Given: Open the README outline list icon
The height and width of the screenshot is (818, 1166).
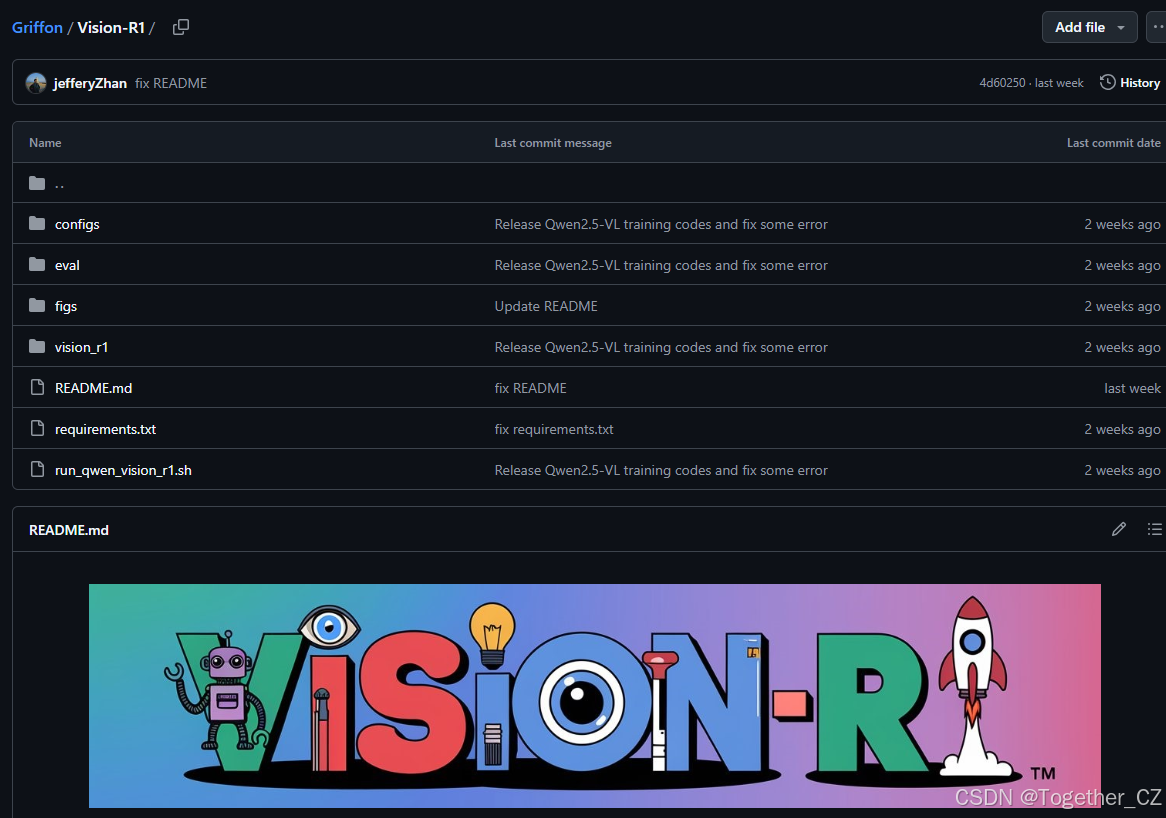Looking at the screenshot, I should (x=1155, y=529).
